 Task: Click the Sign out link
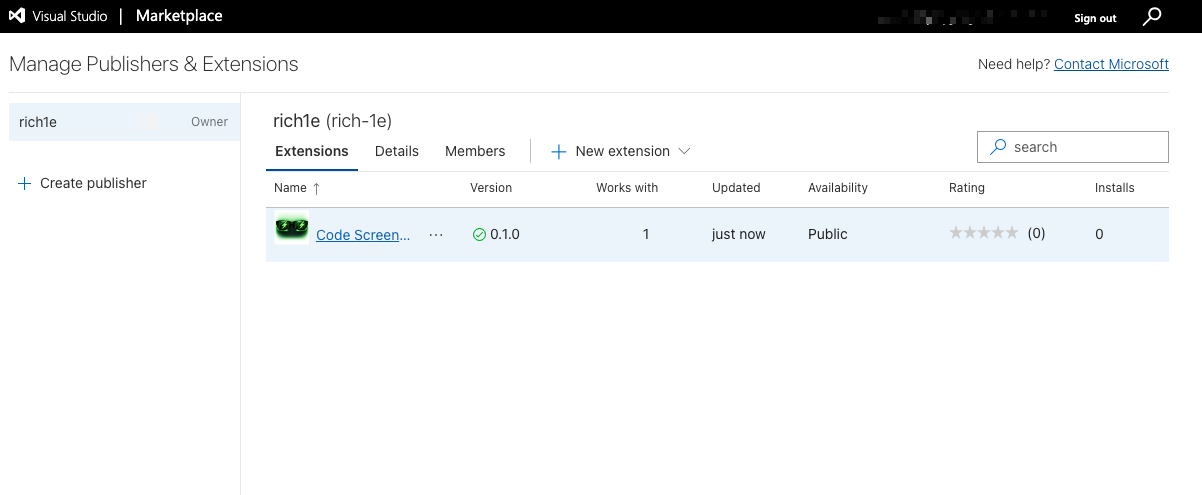pos(1095,18)
